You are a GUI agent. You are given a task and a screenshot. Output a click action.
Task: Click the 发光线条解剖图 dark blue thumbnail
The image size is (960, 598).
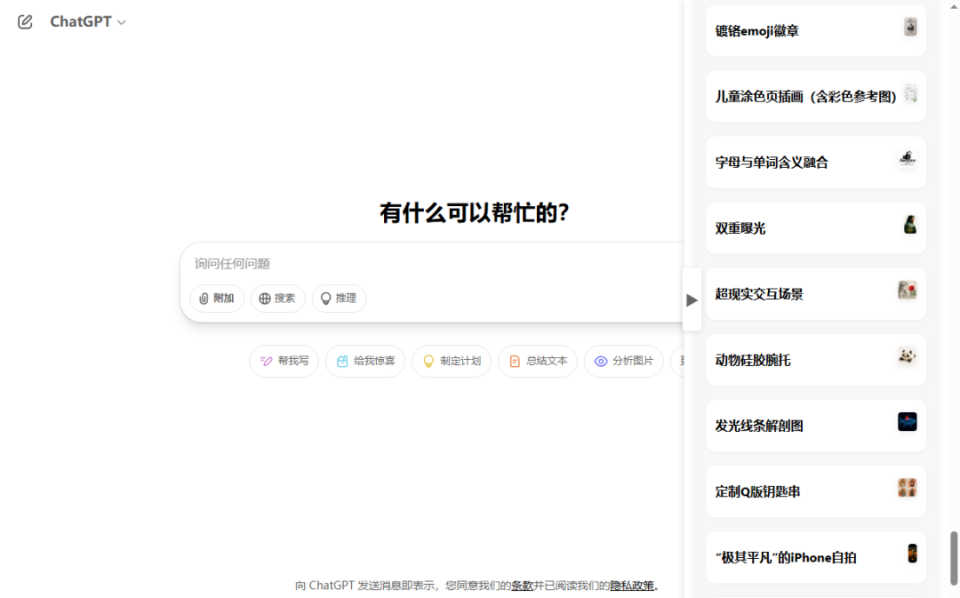[x=907, y=422]
